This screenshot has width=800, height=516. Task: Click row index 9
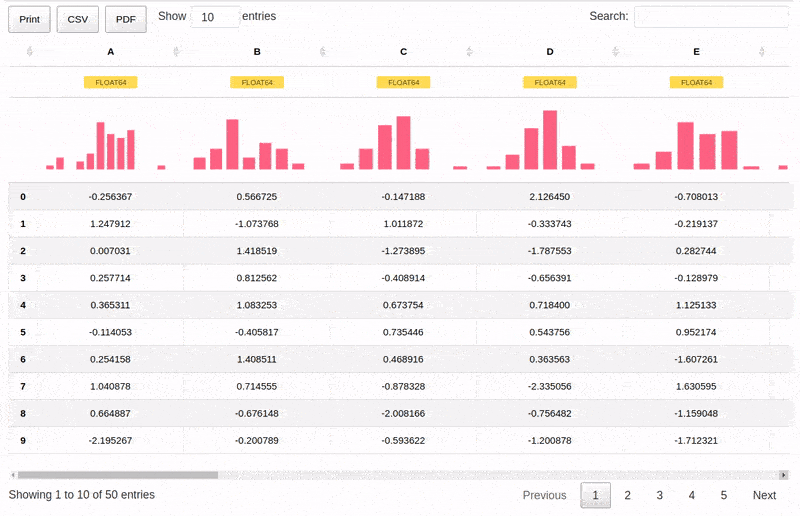click(x=23, y=440)
